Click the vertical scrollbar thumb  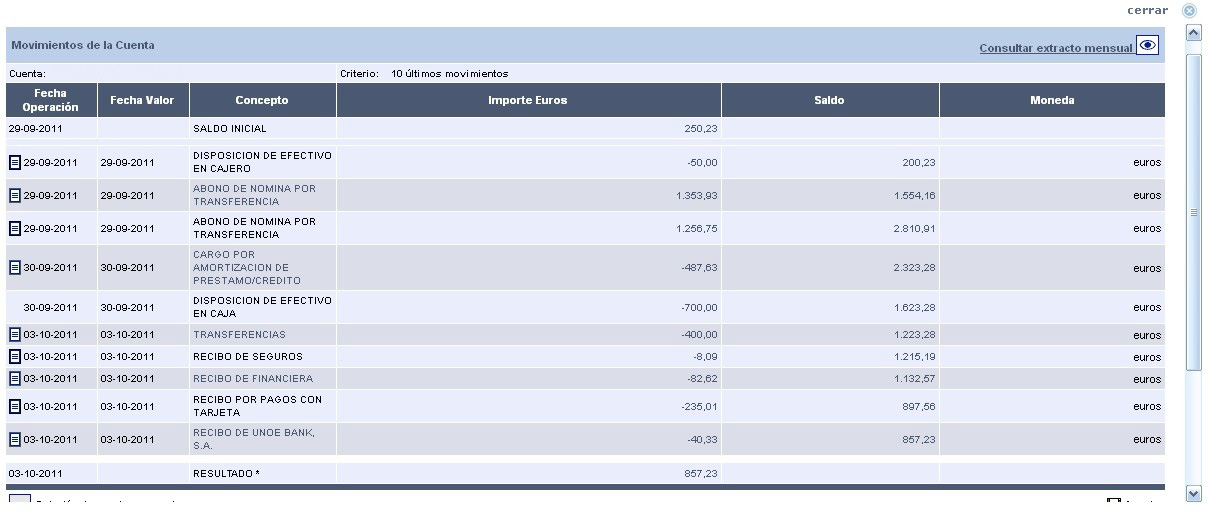[1193, 212]
